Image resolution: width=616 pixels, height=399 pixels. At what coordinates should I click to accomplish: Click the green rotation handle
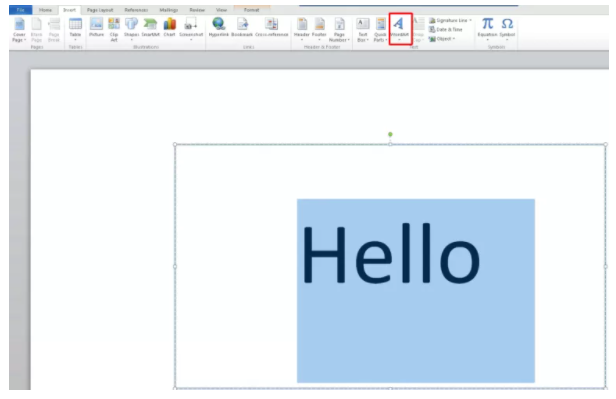390,134
